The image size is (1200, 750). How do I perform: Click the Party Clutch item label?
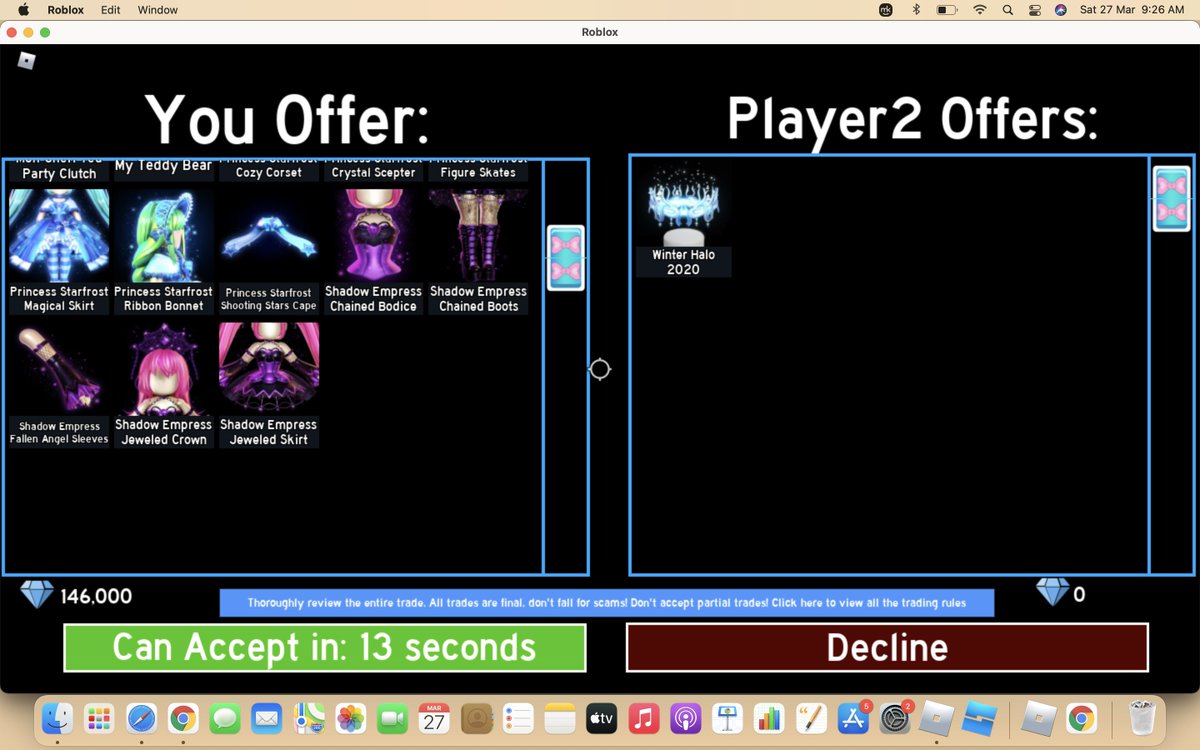tap(59, 172)
